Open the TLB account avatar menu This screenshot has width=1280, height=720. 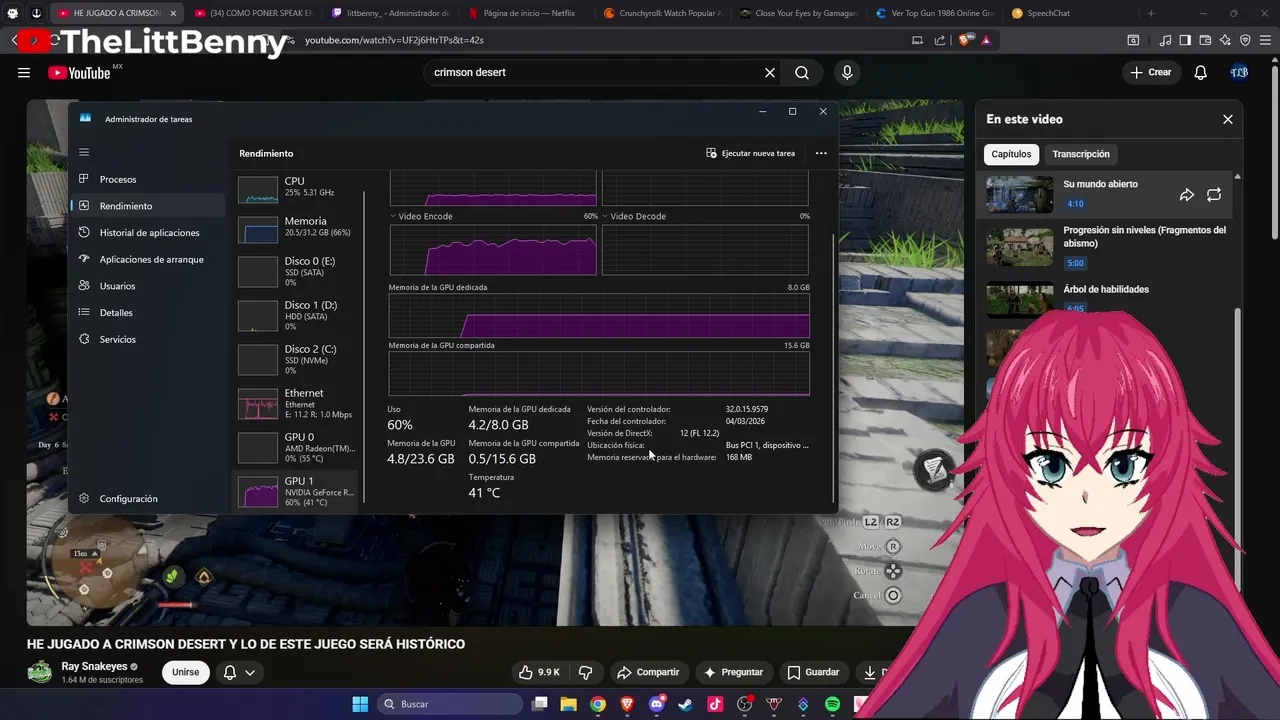1239,72
